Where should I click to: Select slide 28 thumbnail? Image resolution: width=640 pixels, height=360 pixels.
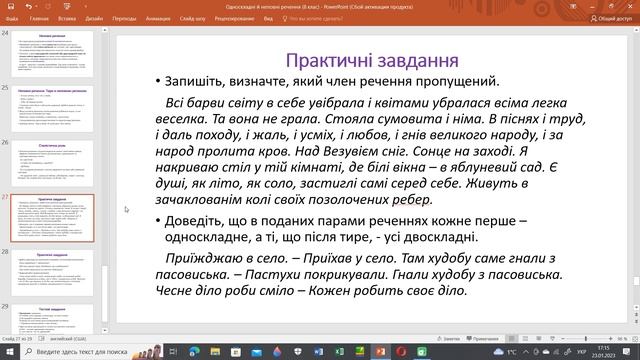[x=52, y=273]
